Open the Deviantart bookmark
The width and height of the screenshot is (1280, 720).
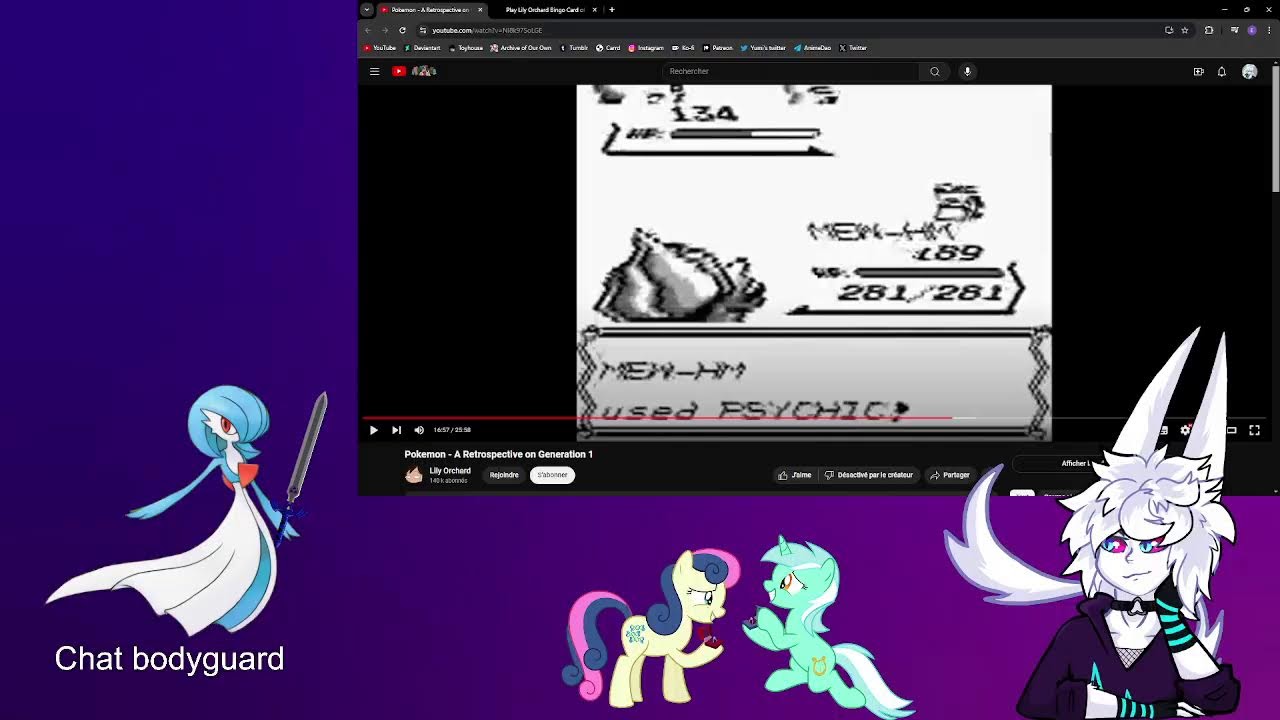click(422, 48)
